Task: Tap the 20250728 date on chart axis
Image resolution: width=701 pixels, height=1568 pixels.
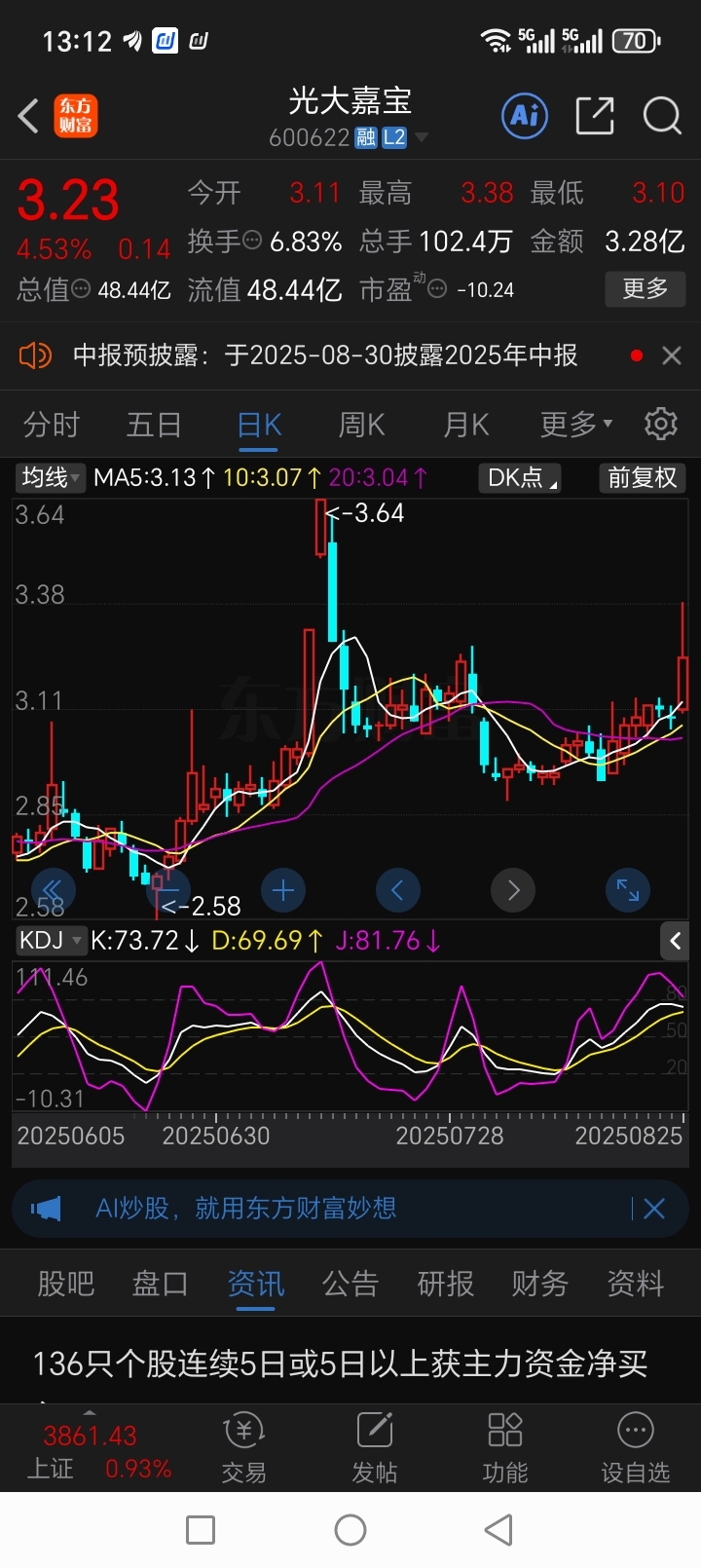Action: click(x=450, y=1136)
